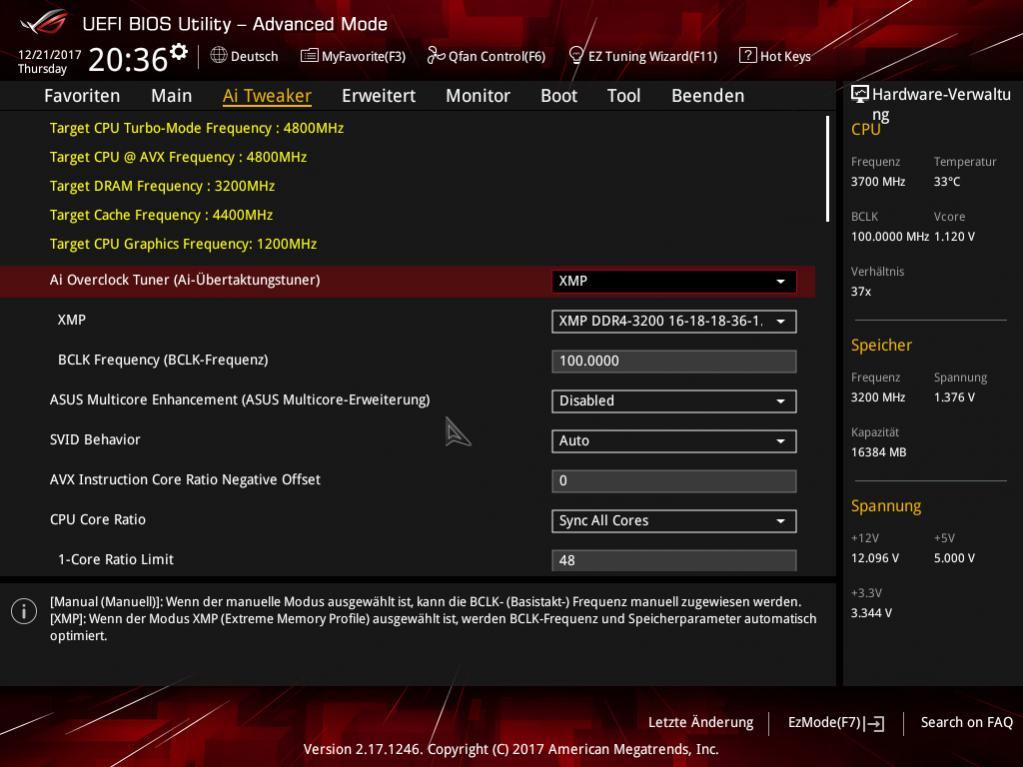Click Letzte Änderung button
The width and height of the screenshot is (1023, 767).
pyautogui.click(x=701, y=723)
